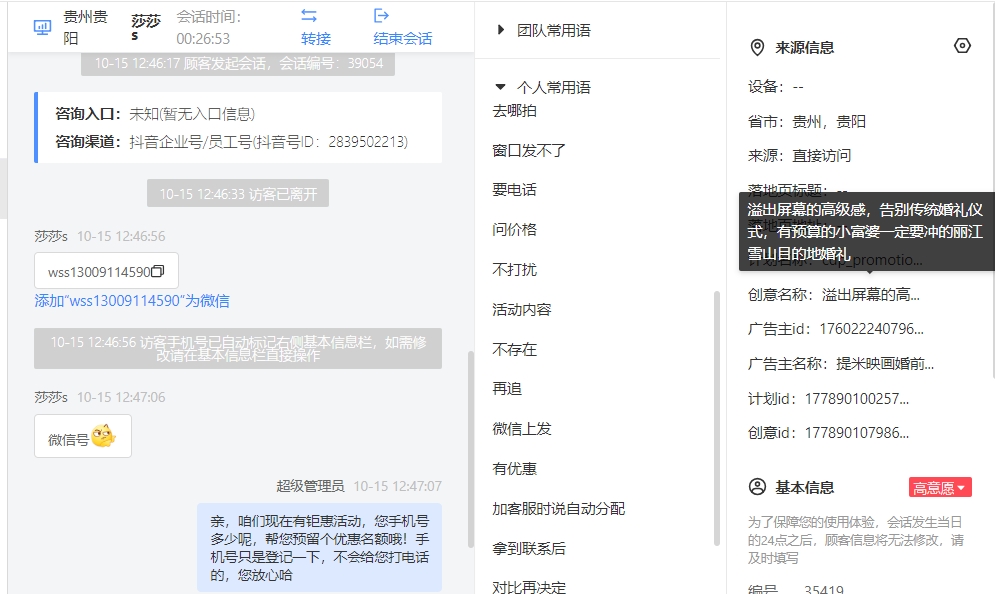Click the 微信号 message bubble
Screen dimensions: 995x594
[x=83, y=436]
